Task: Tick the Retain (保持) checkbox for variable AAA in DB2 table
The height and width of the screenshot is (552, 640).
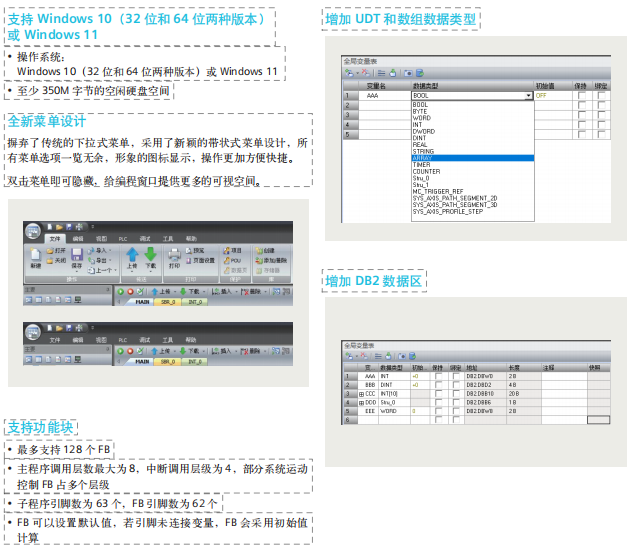Action: (x=437, y=376)
